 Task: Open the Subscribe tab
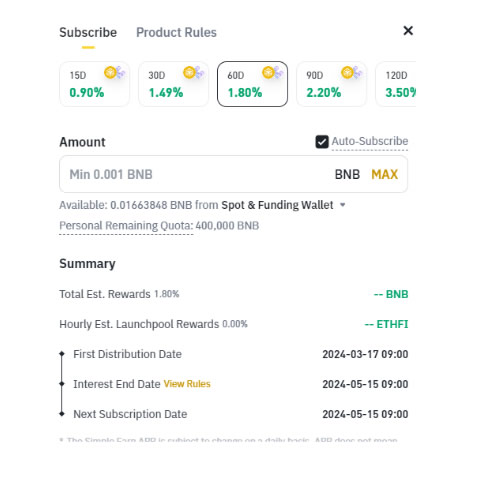point(88,32)
